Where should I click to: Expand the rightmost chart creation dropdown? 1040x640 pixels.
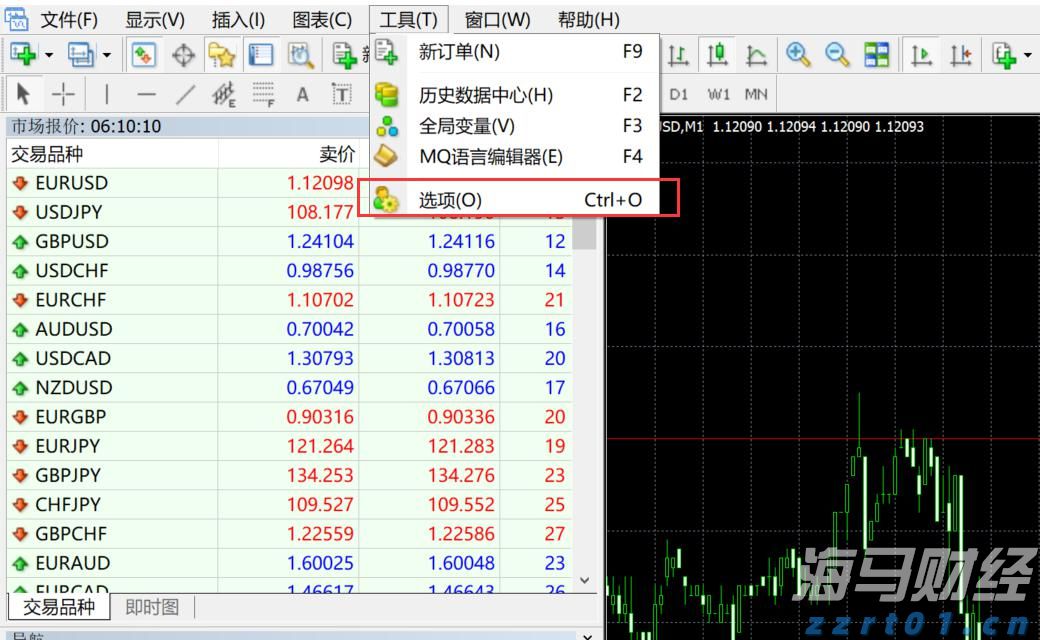[1027, 55]
